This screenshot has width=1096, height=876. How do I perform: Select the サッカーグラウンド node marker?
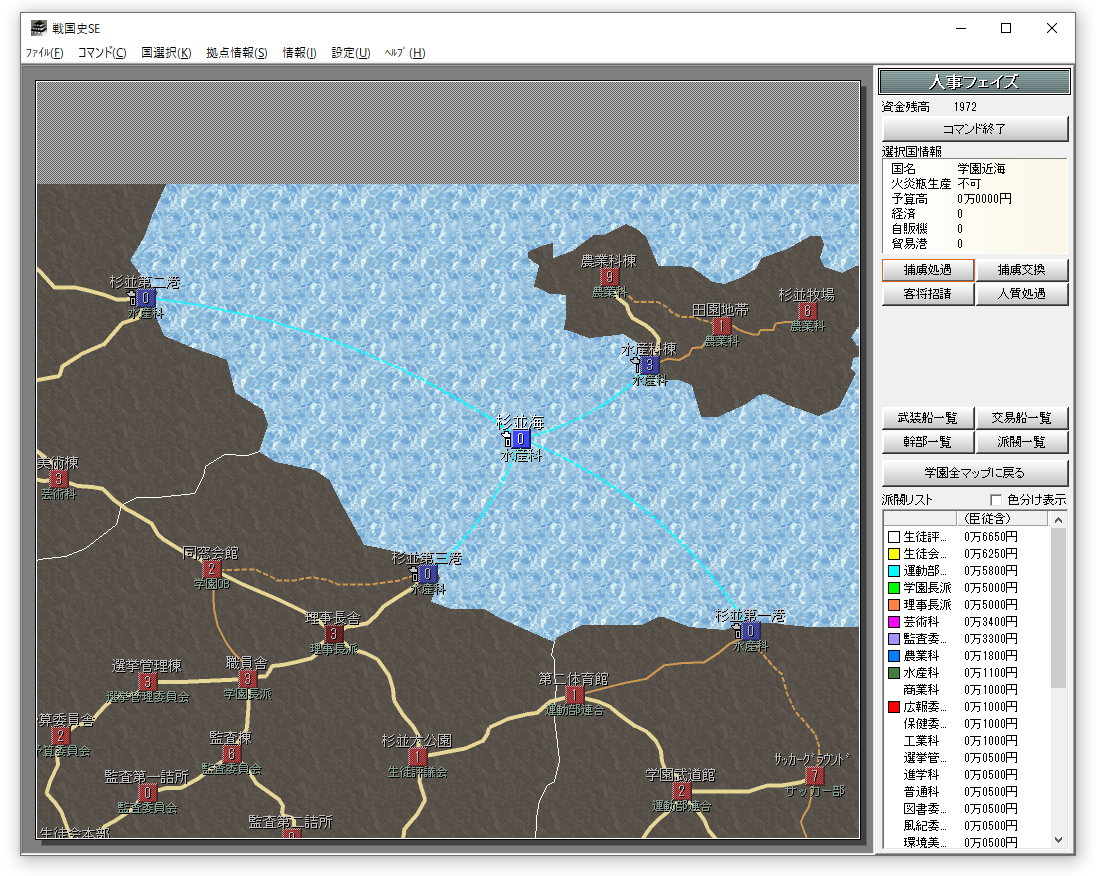tap(814, 775)
